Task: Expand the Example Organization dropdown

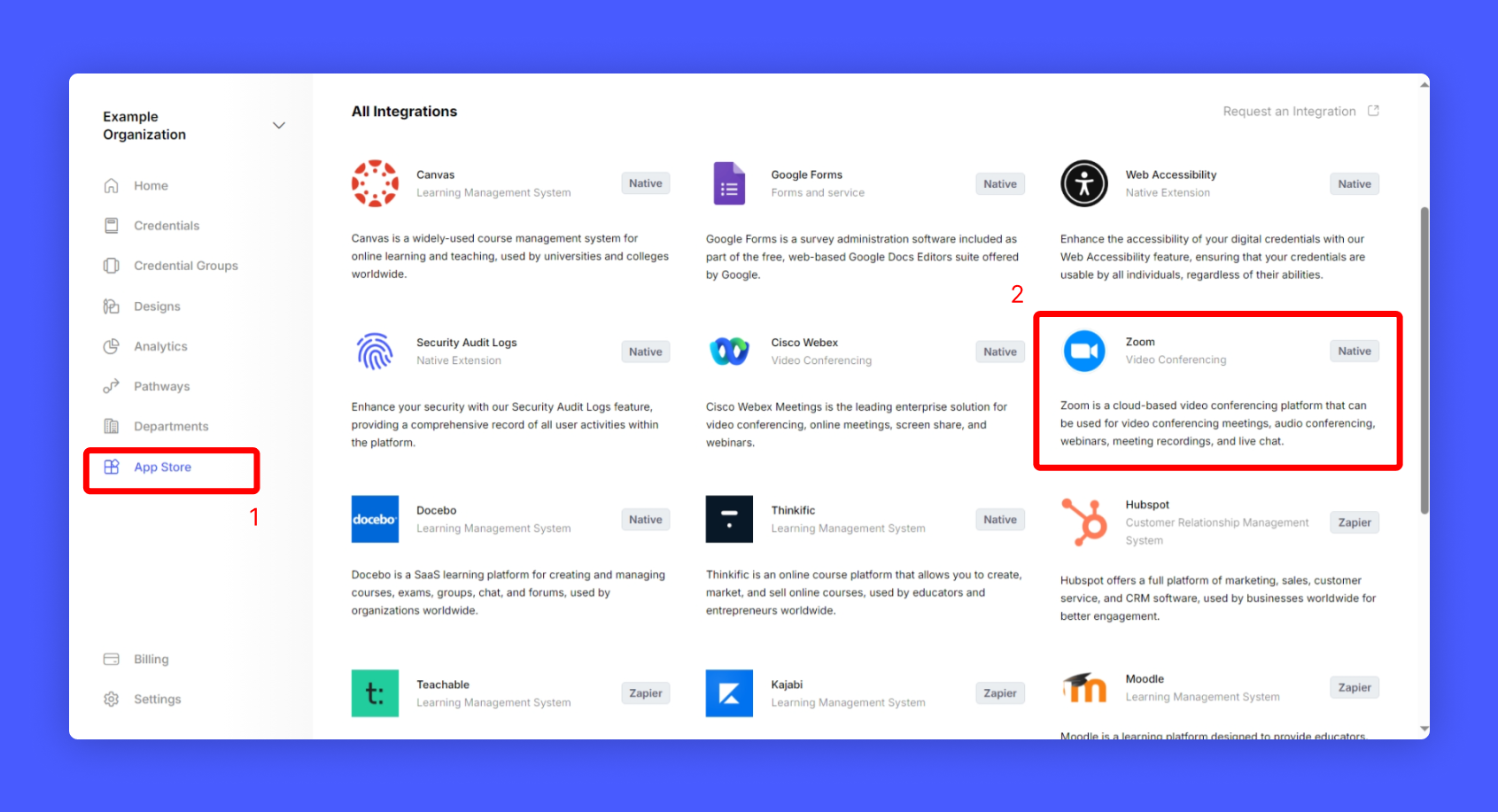Action: click(279, 126)
